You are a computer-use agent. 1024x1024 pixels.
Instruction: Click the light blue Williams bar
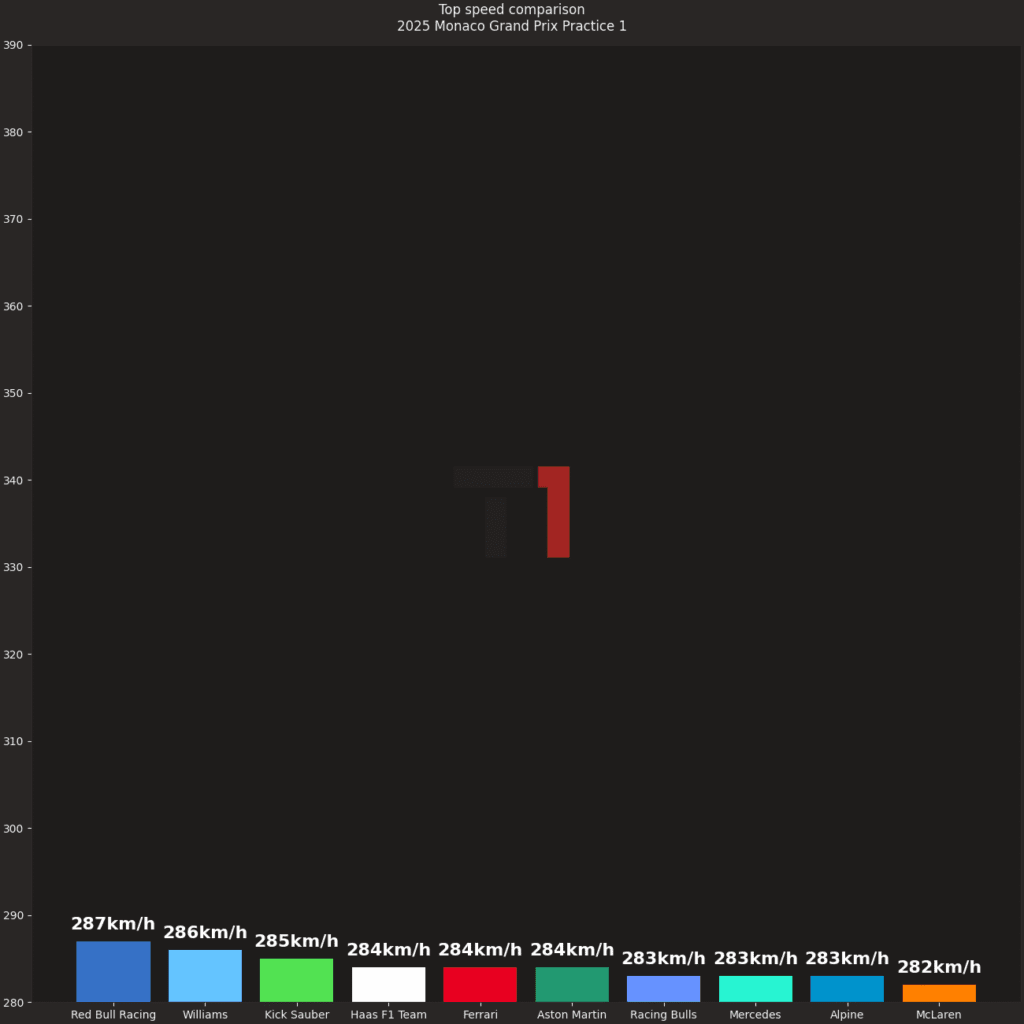(205, 976)
